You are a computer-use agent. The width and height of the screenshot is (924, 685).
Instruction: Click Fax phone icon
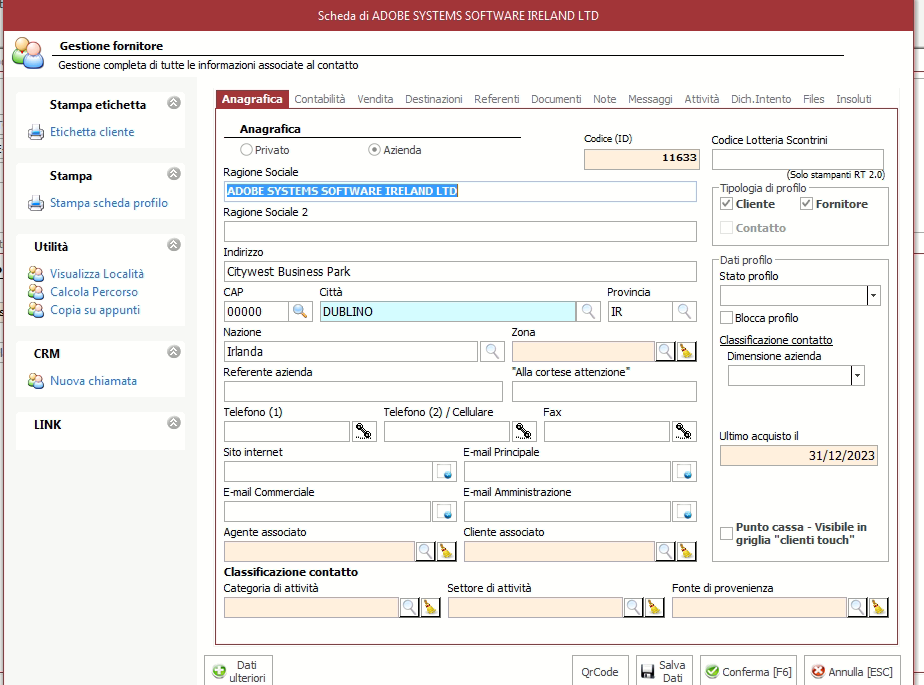pos(684,432)
